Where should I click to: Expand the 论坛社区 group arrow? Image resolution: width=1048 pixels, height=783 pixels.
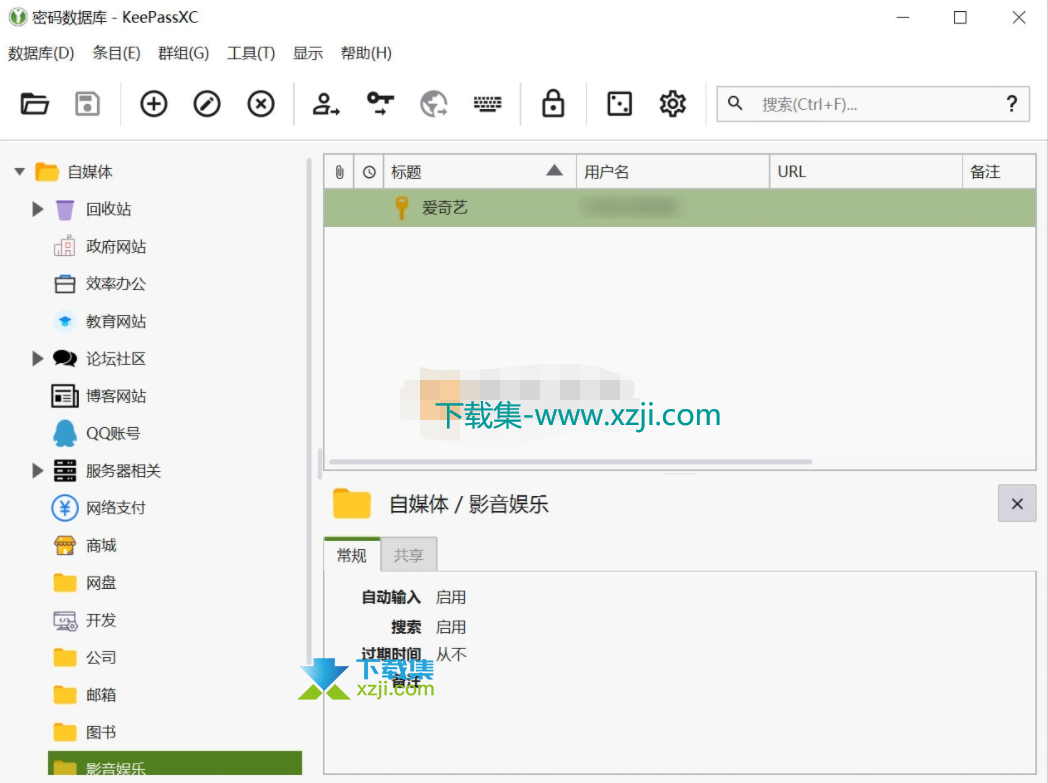[x=38, y=359]
